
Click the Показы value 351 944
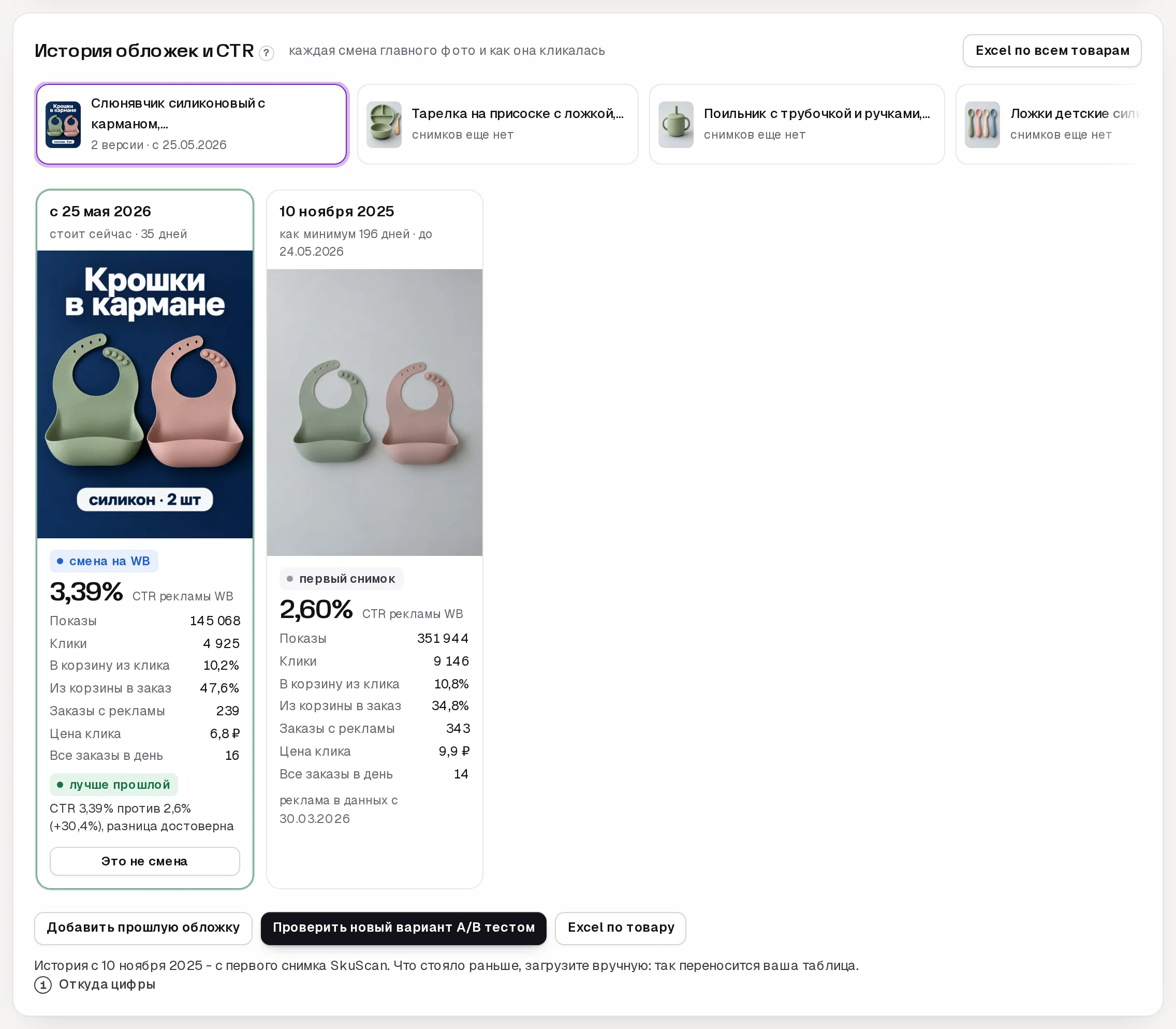pos(443,639)
